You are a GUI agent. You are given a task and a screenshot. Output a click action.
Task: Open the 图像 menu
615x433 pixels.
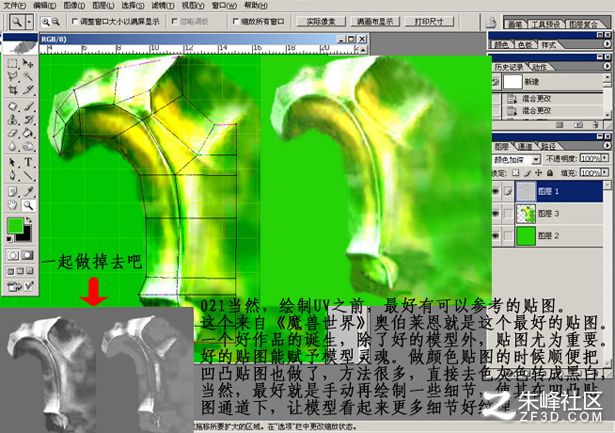pos(74,5)
